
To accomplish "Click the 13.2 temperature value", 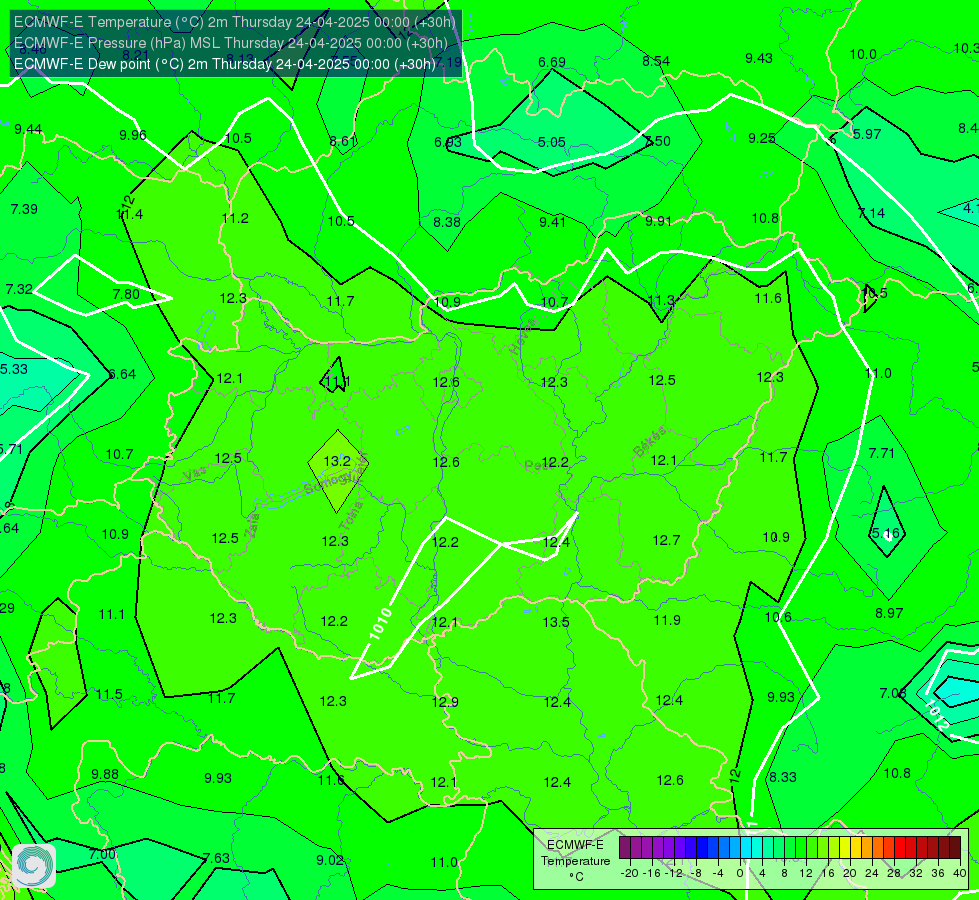I will pyautogui.click(x=337, y=461).
